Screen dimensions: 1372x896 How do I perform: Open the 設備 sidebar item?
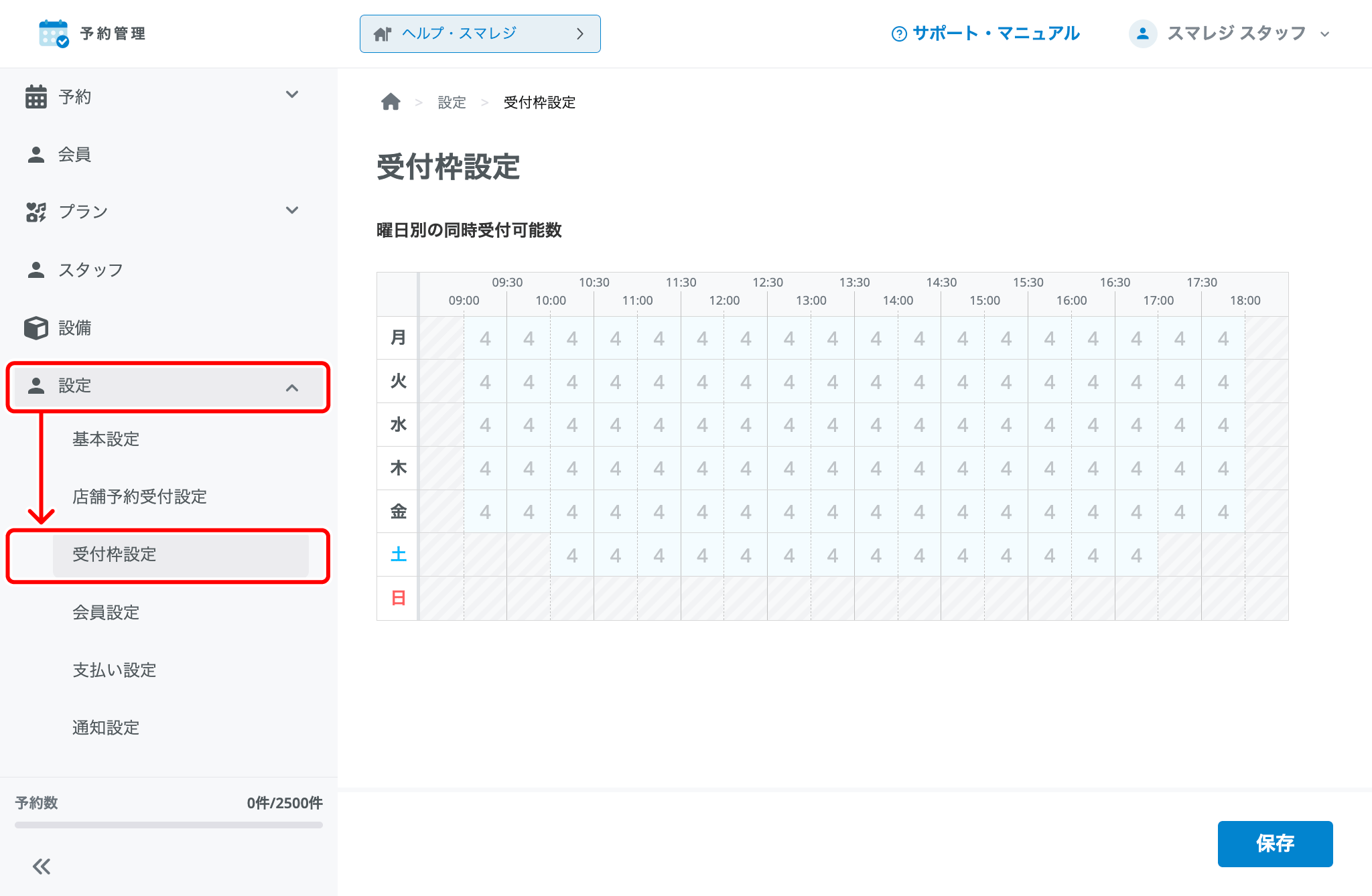[169, 328]
